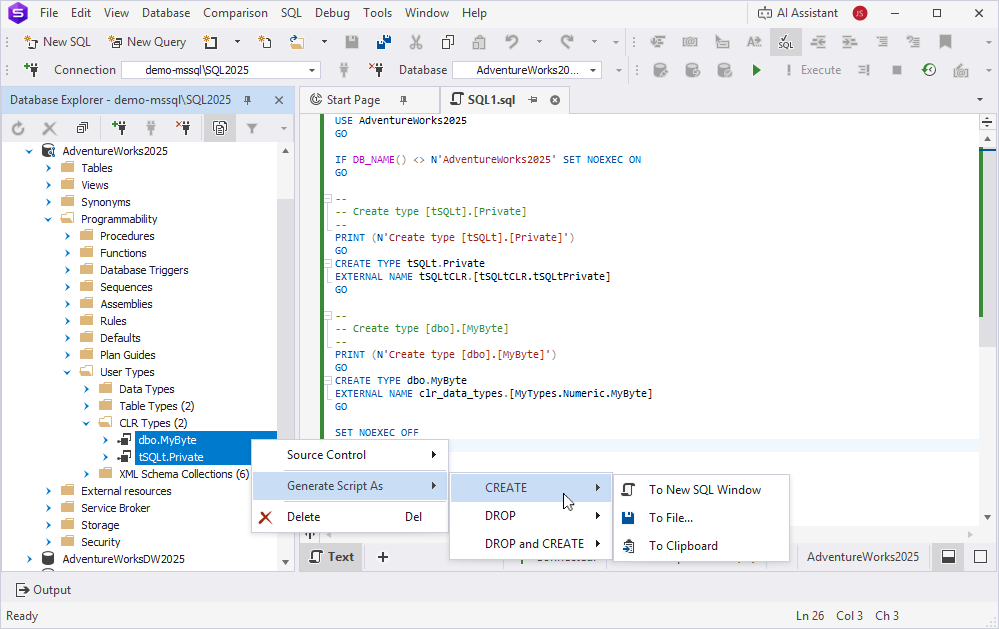Image resolution: width=999 pixels, height=629 pixels.
Task: Open the Connection dropdown demo-mssql\SQL2025
Action: click(220, 70)
